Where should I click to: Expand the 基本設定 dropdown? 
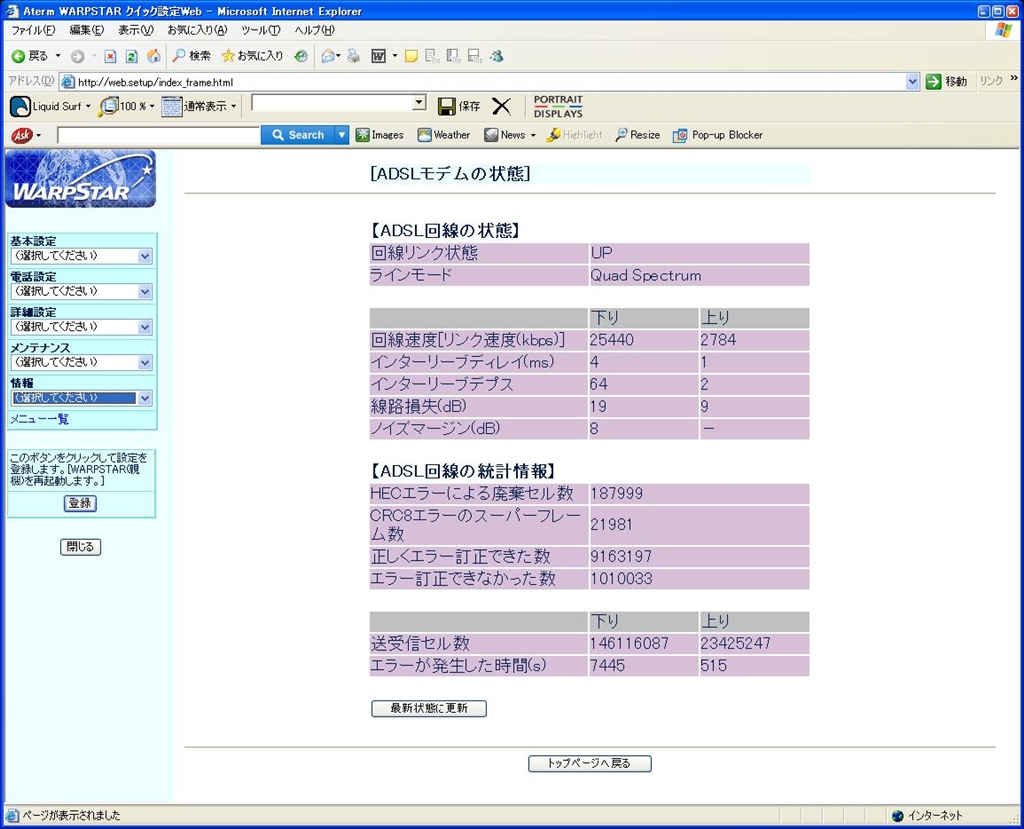[145, 256]
